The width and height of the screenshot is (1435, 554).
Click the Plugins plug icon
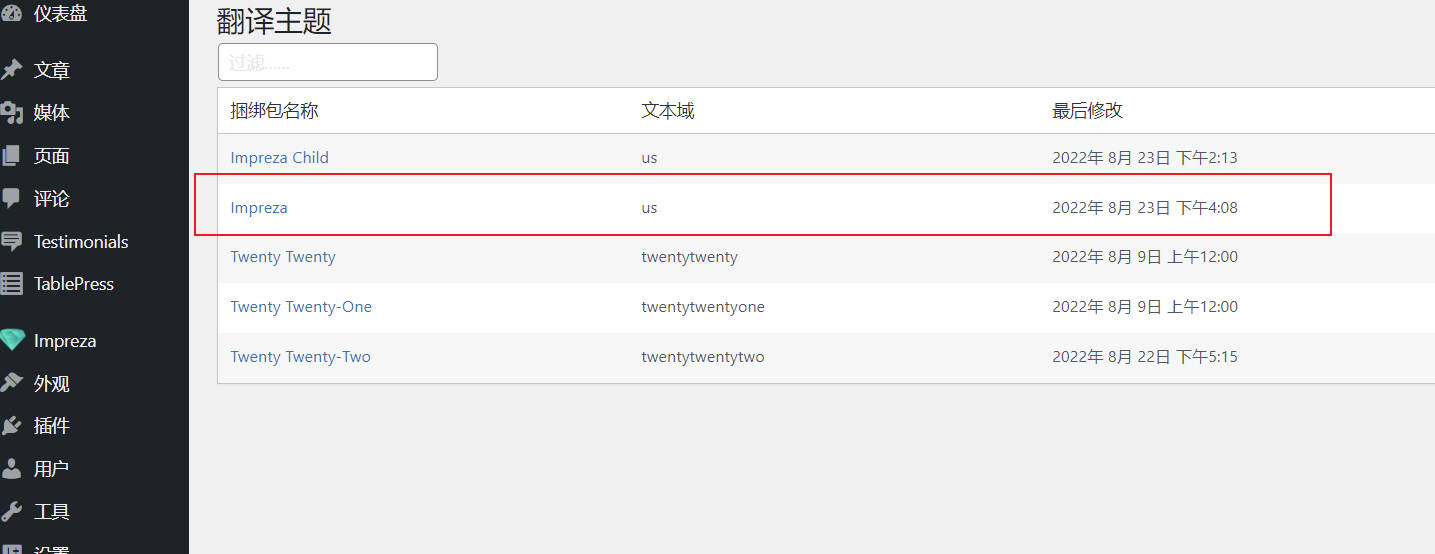[x=11, y=426]
